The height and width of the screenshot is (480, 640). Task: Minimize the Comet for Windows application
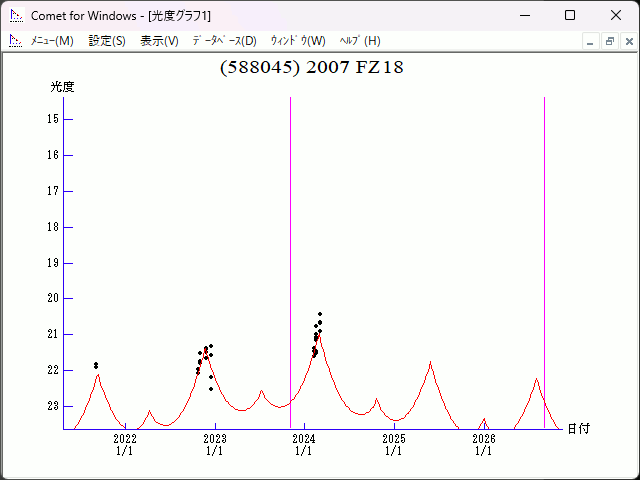(524, 16)
